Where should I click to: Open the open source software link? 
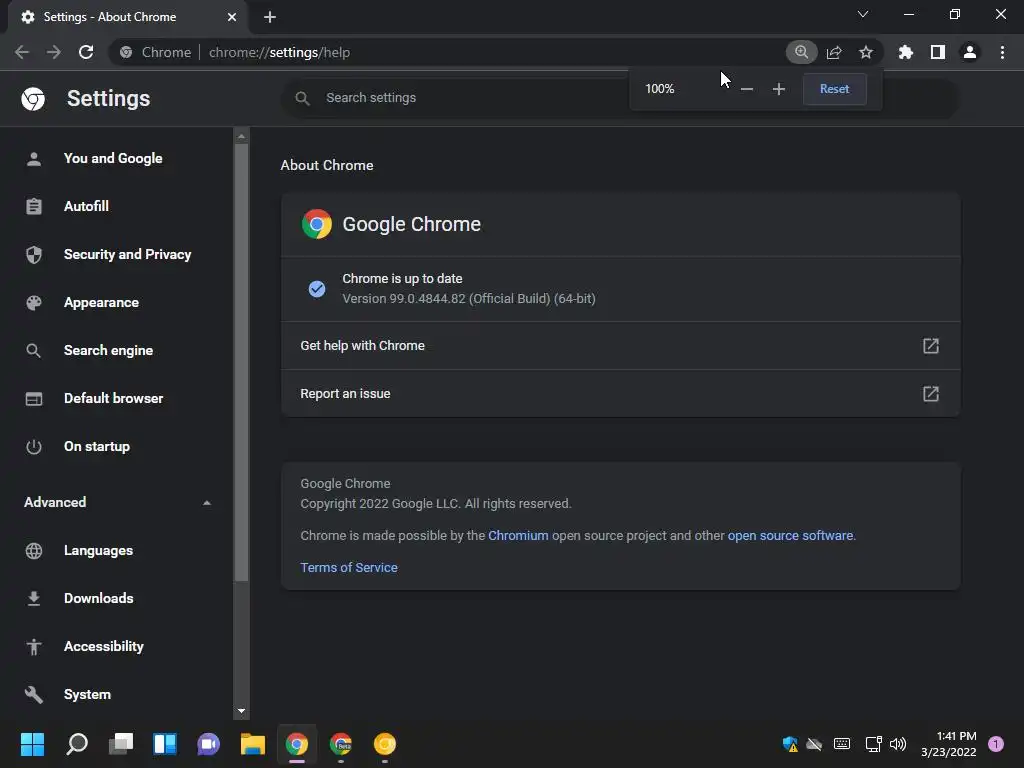790,536
